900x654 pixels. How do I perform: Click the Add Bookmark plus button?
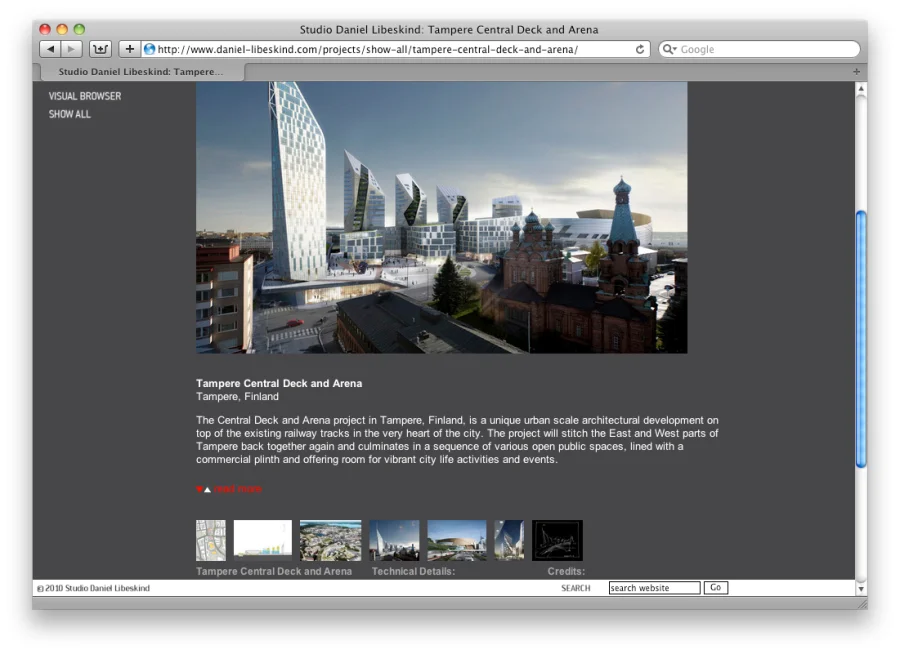pos(129,49)
